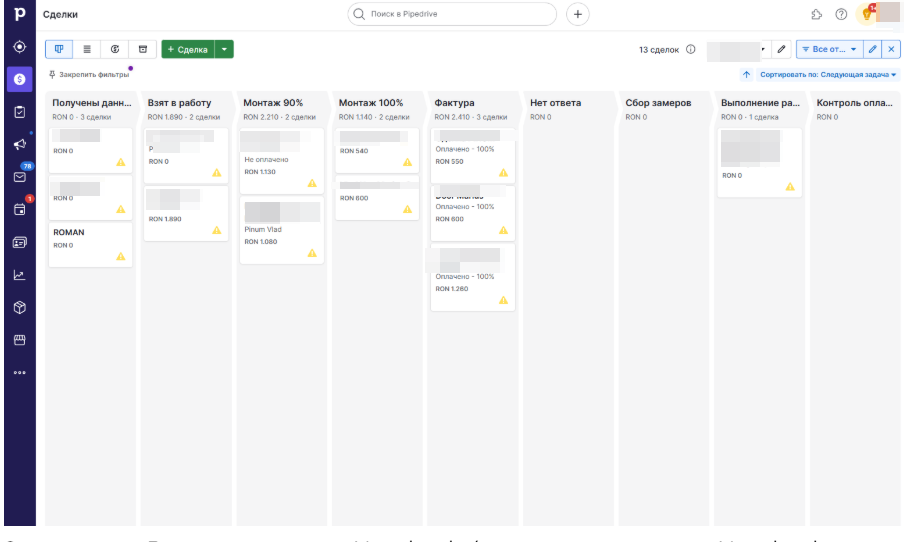The image size is (904, 542).
Task: Open Campaigns from the sidebar megaphone icon
Action: pyautogui.click(x=19, y=144)
